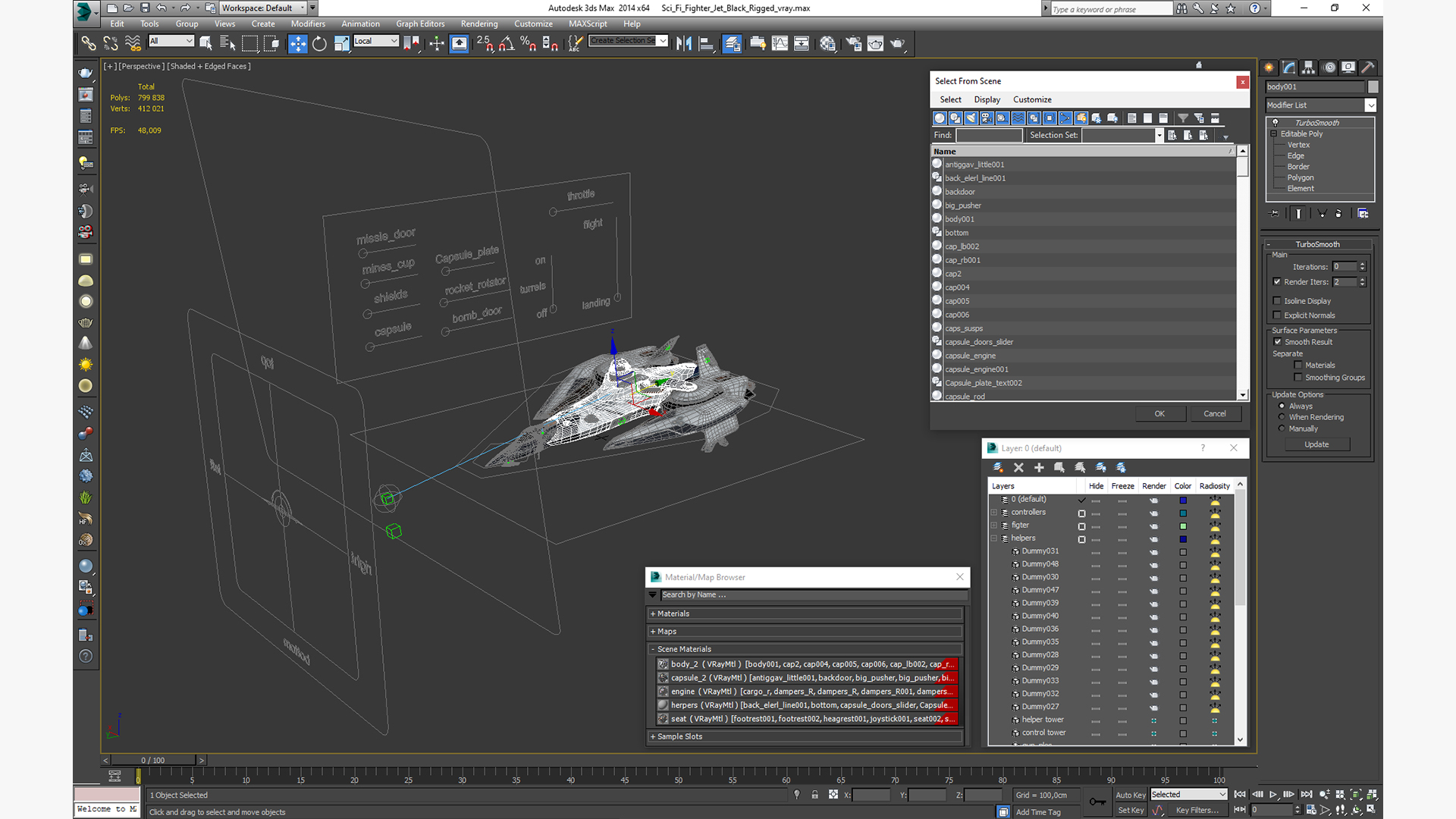Image resolution: width=1456 pixels, height=819 pixels.
Task: Open the Curve Editor icon
Action: click(780, 43)
